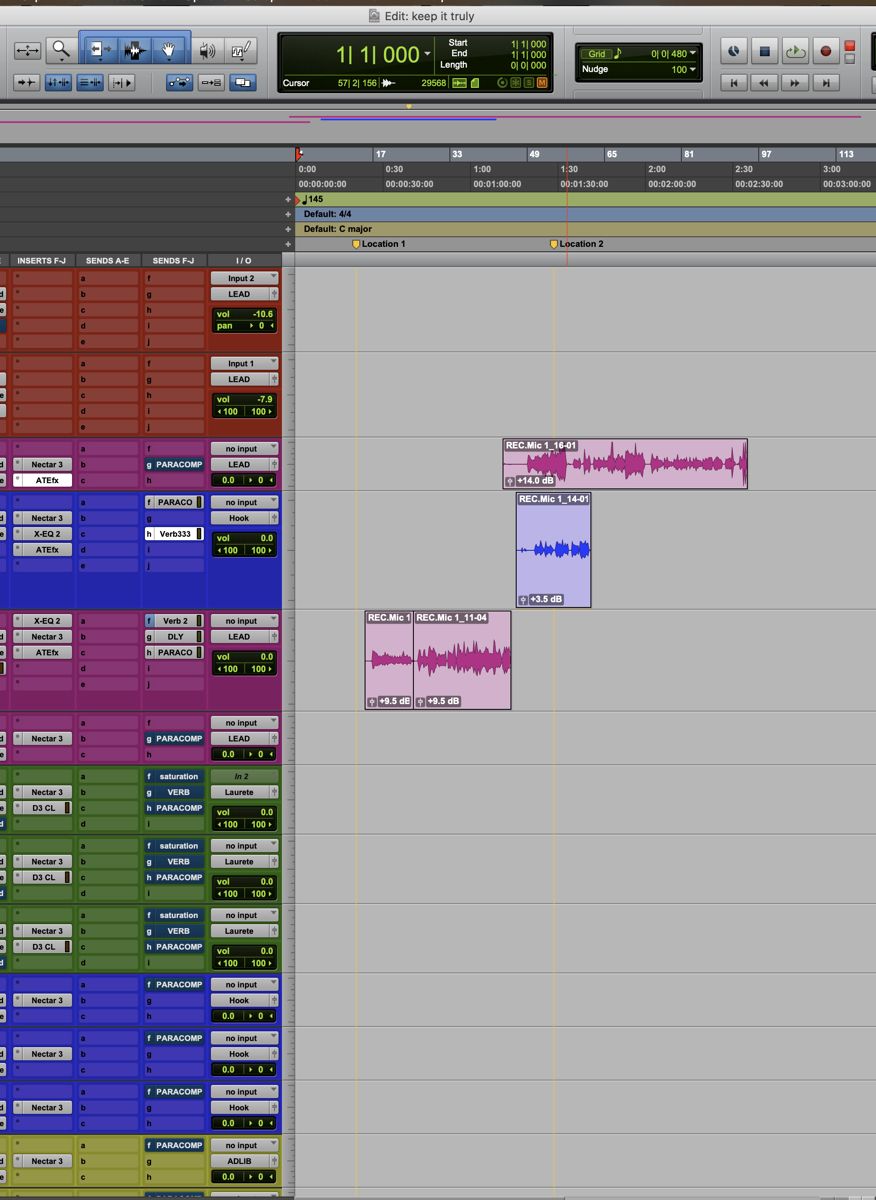This screenshot has height=1200, width=876.
Task: Open the Grid value dropdown
Action: (x=692, y=53)
